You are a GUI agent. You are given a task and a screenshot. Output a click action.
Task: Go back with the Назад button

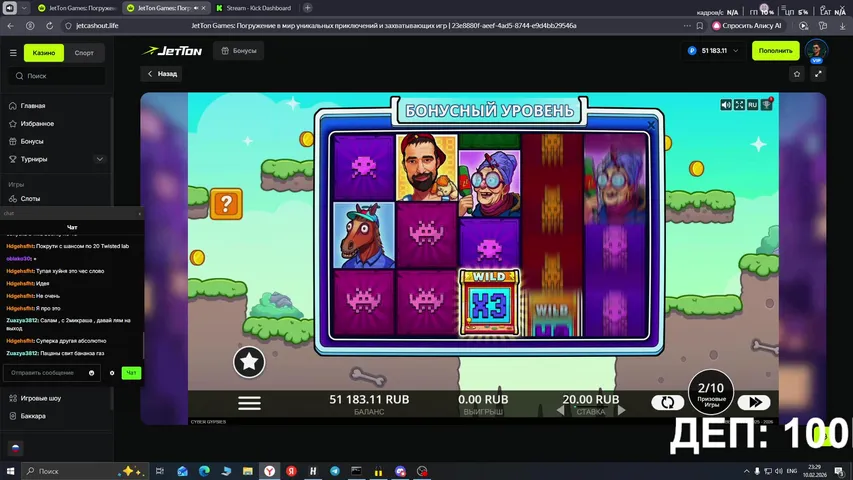[162, 73]
